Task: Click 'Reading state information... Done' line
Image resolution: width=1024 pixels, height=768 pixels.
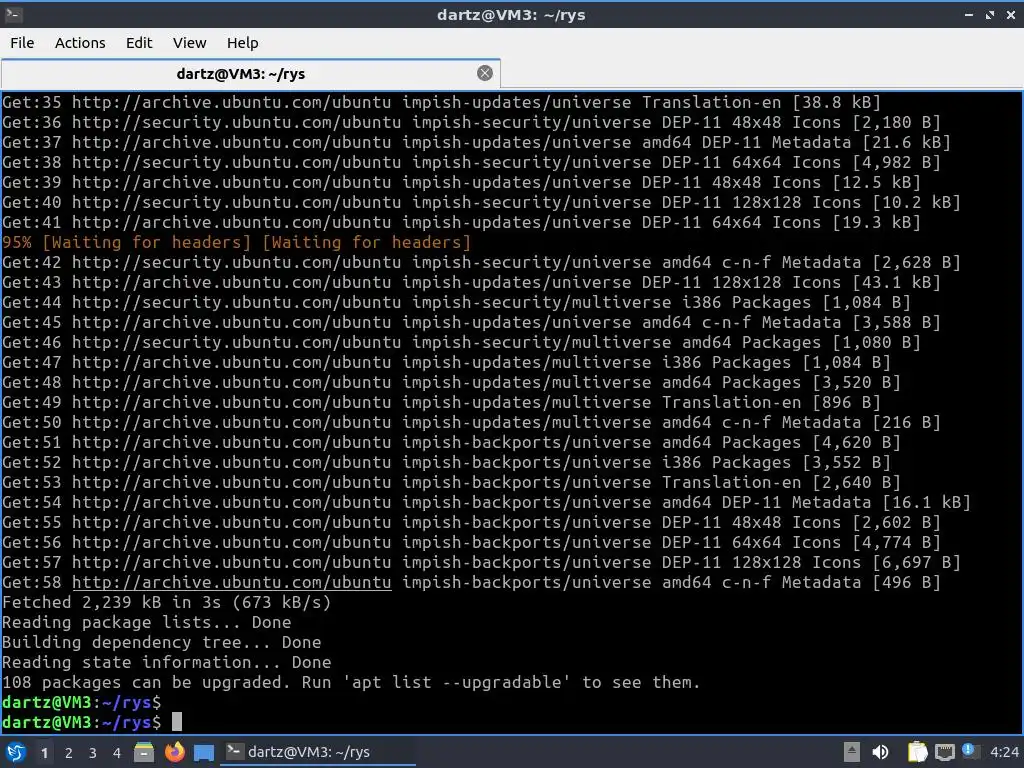Action: pos(167,662)
